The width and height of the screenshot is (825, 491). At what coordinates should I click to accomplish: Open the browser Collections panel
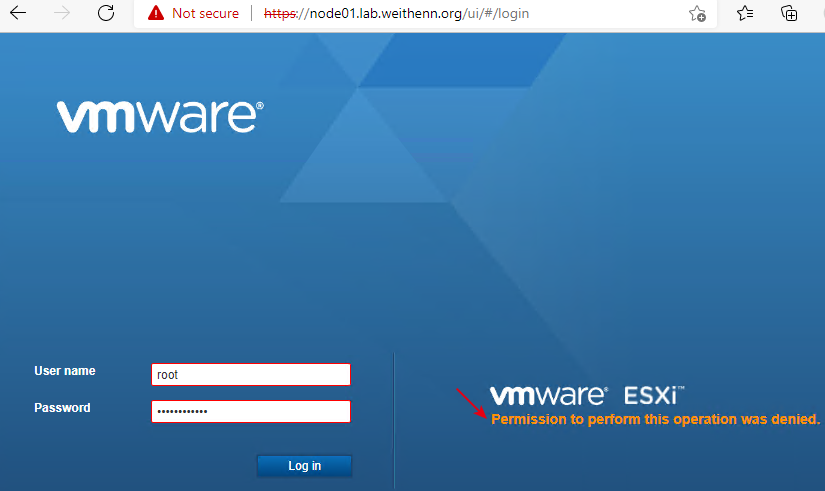789,13
